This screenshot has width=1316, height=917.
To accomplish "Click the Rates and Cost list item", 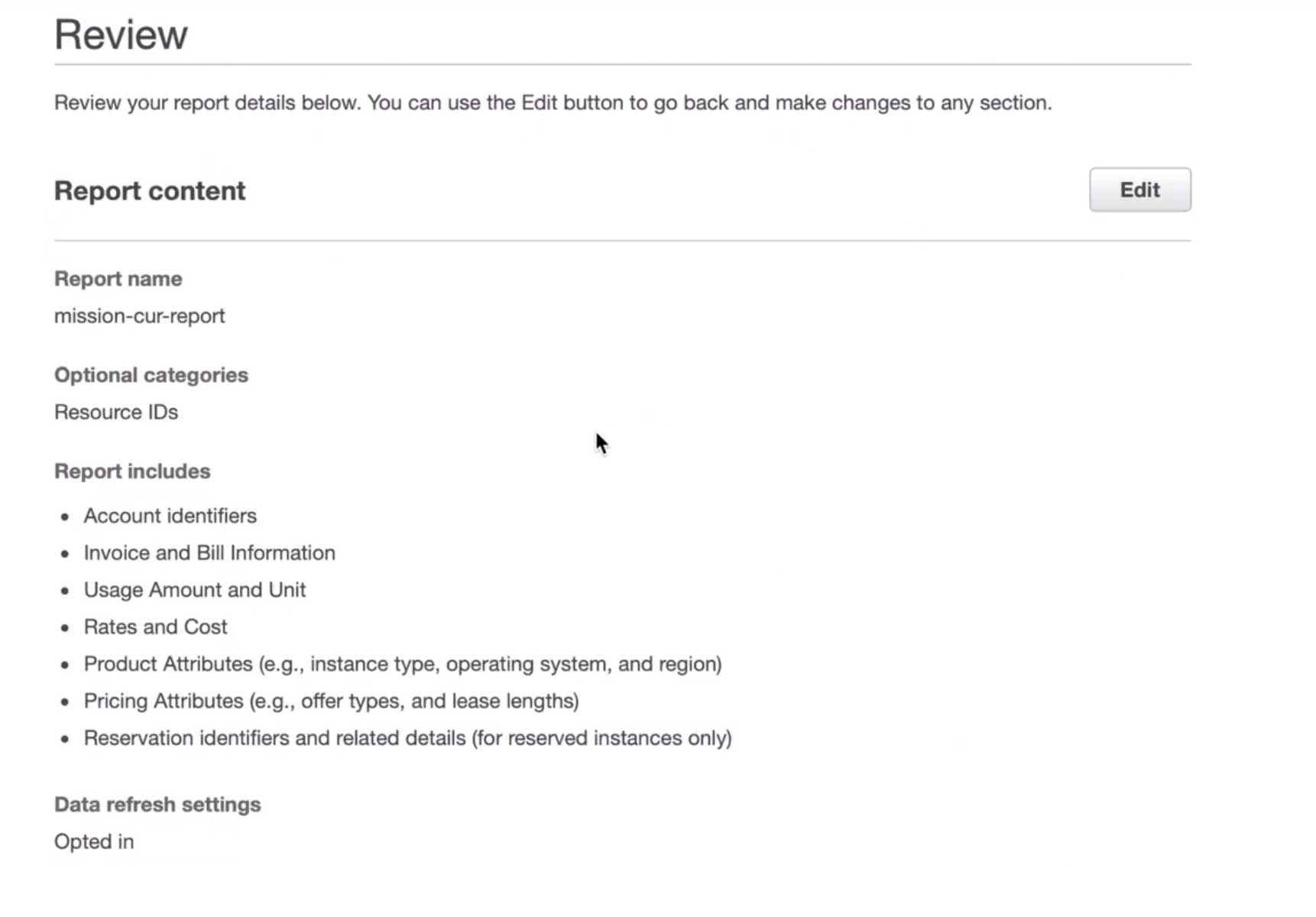I will [x=155, y=627].
